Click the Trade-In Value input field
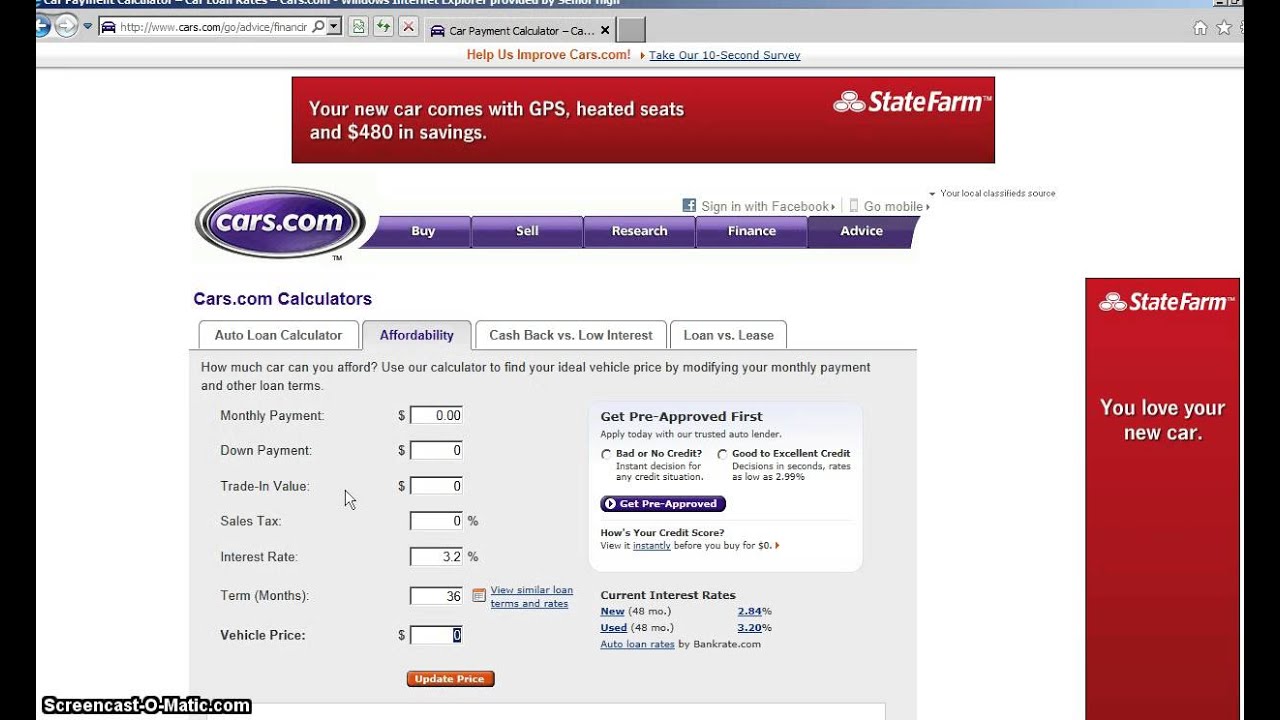Image resolution: width=1280 pixels, height=720 pixels. 436,486
